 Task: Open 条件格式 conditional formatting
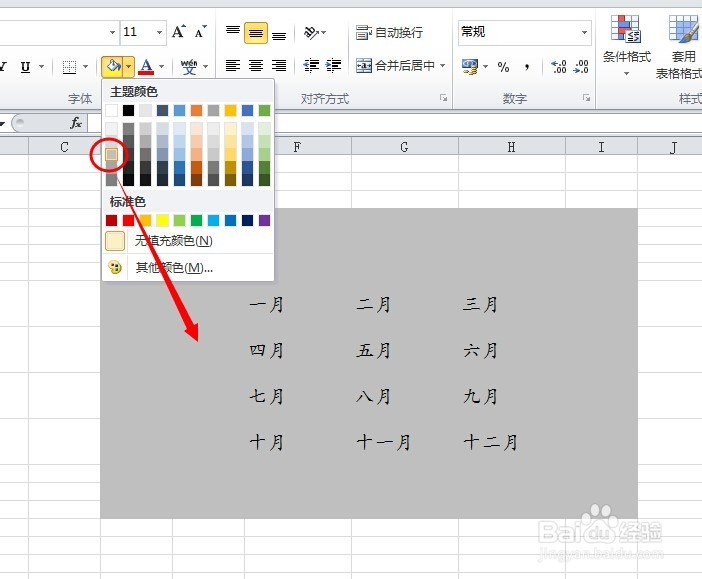click(626, 45)
